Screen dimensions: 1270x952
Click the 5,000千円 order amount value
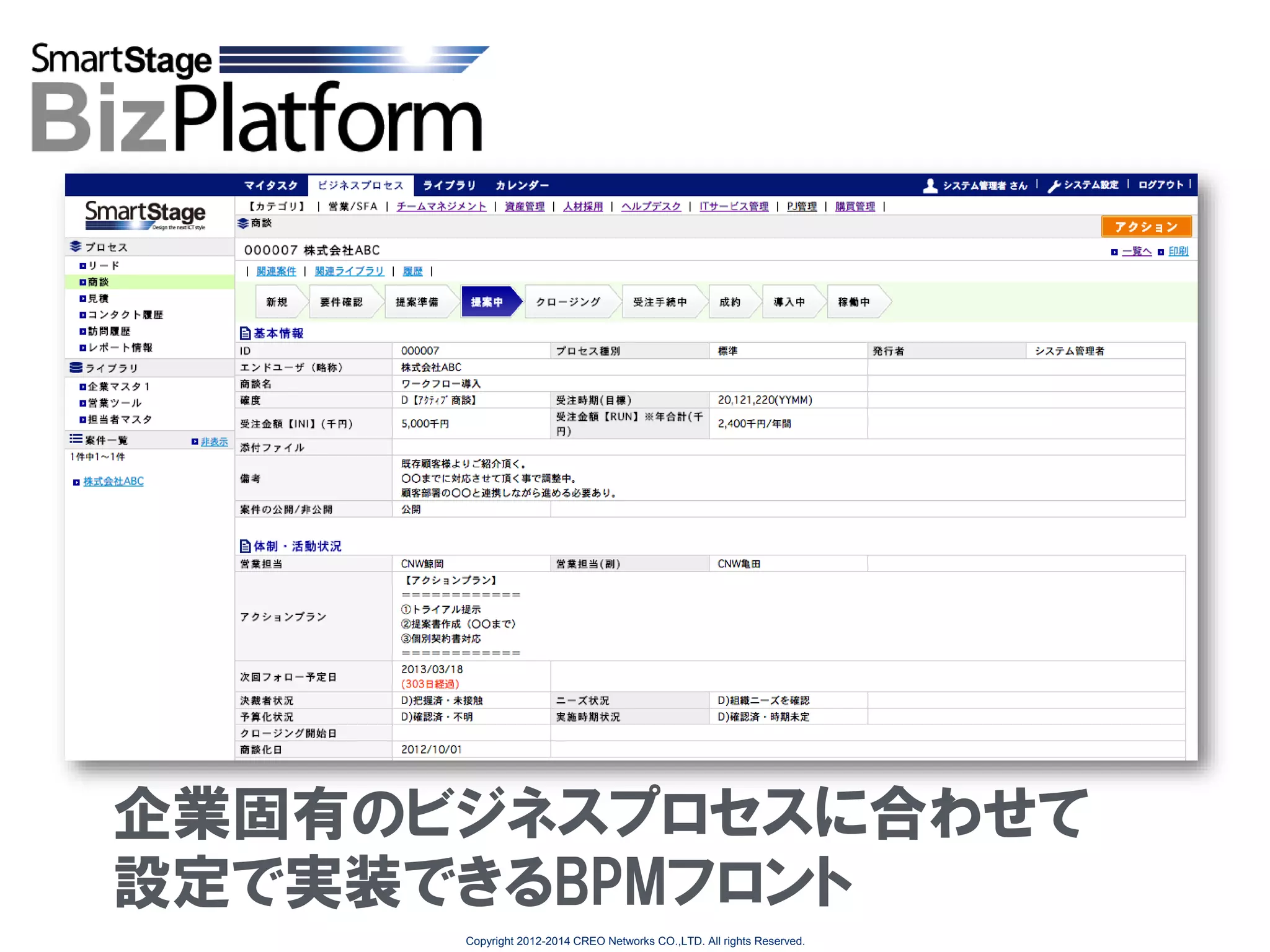(425, 424)
